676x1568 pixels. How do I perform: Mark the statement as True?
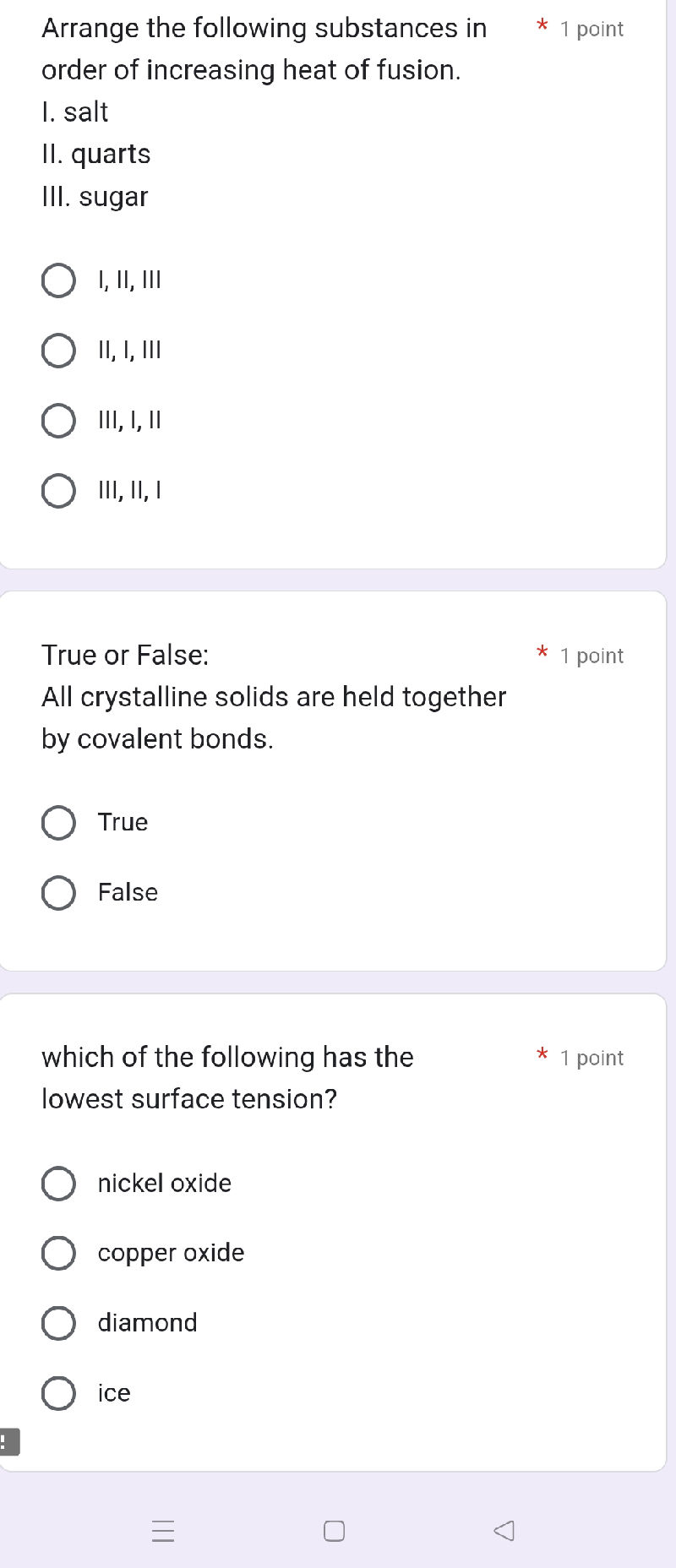click(x=58, y=823)
